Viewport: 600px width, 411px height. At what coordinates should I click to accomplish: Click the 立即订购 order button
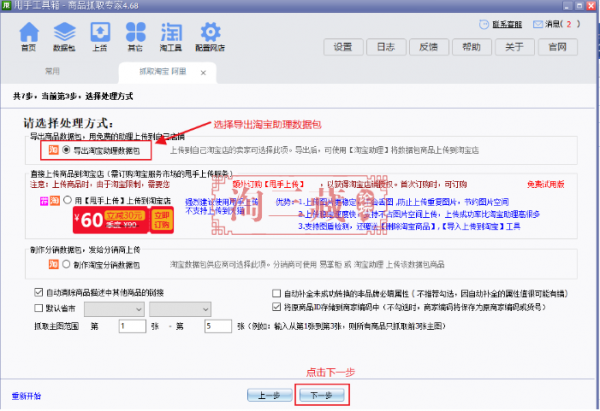162,220
